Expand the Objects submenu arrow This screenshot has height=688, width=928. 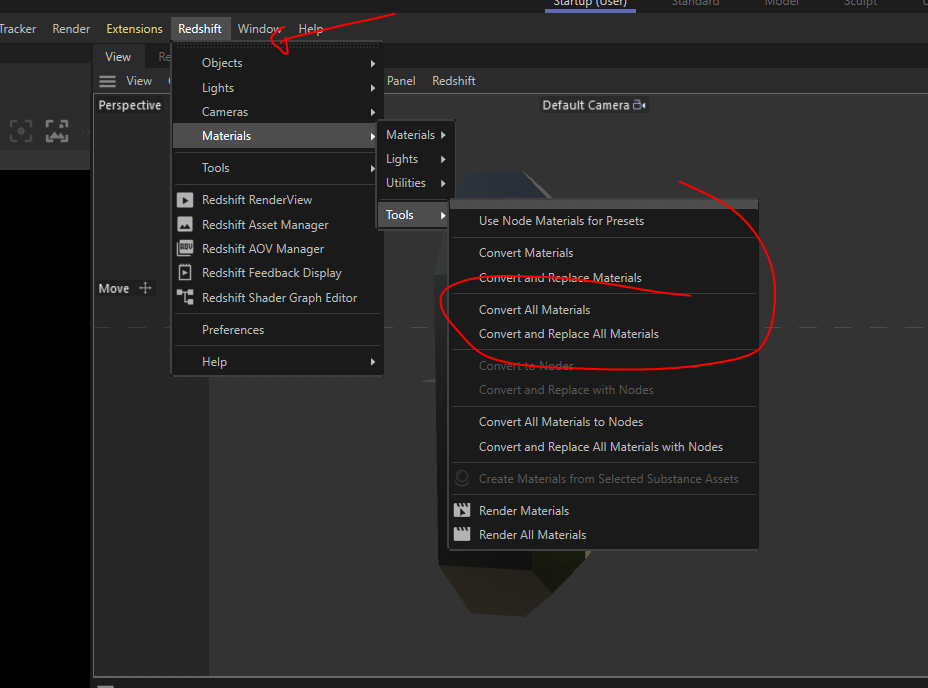click(373, 63)
